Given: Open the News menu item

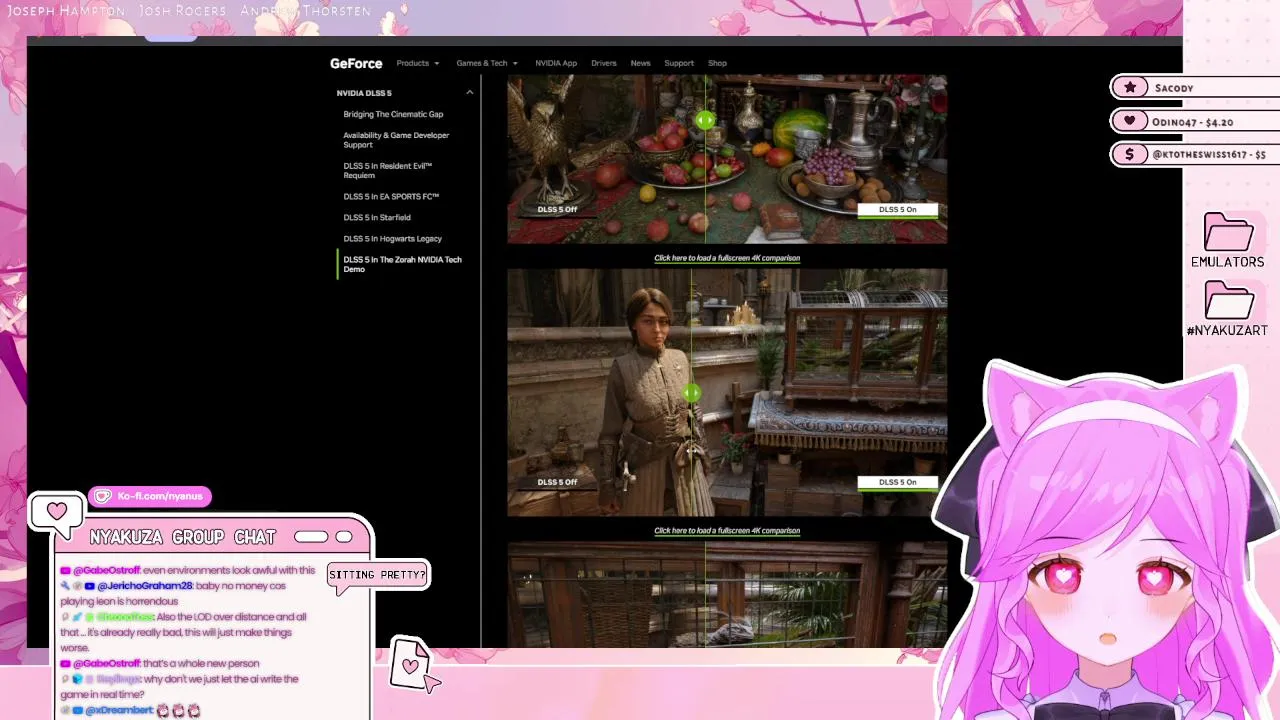Looking at the screenshot, I should click(641, 63).
